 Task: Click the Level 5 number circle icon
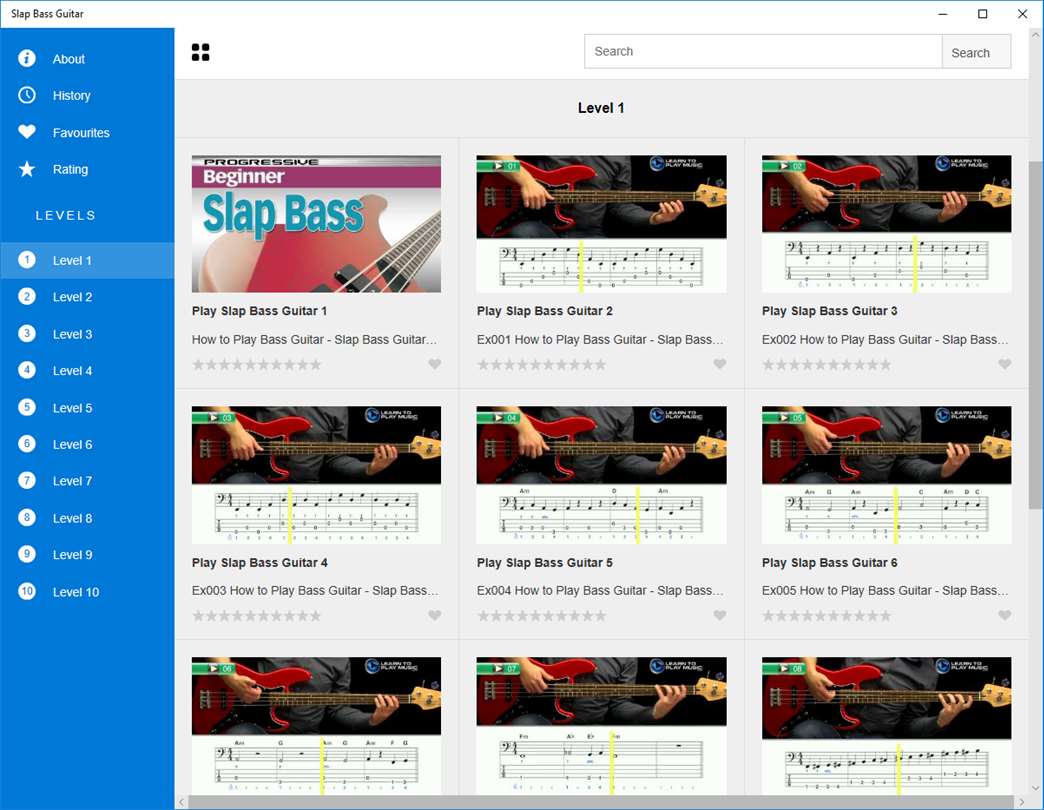(x=27, y=407)
